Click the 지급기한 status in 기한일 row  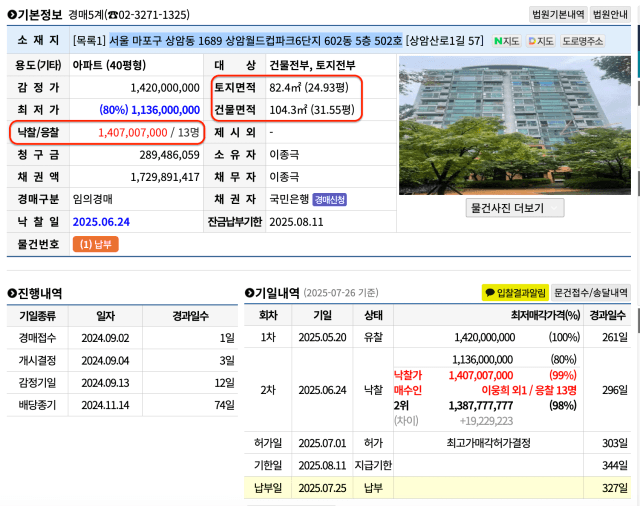click(373, 465)
